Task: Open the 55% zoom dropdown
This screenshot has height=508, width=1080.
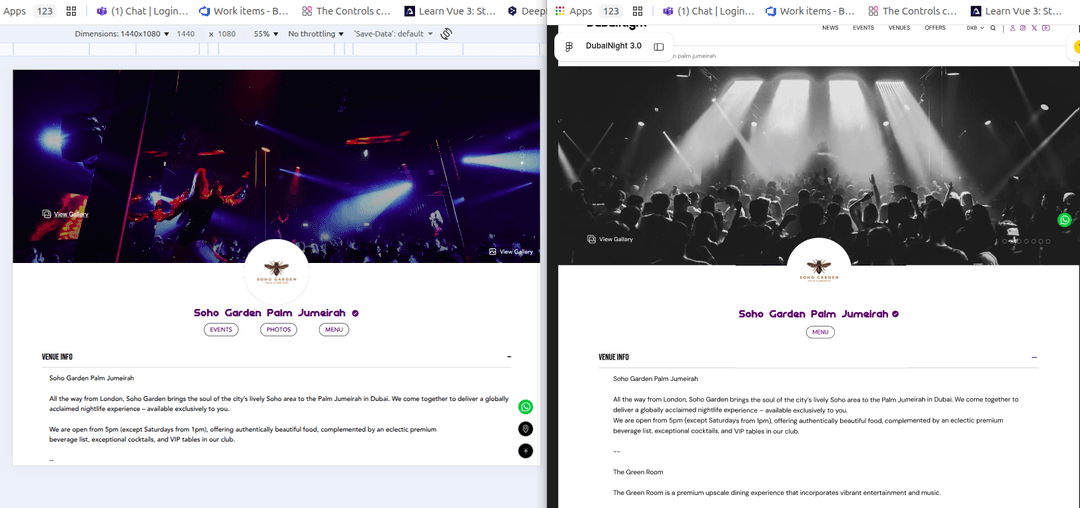Action: [x=265, y=34]
